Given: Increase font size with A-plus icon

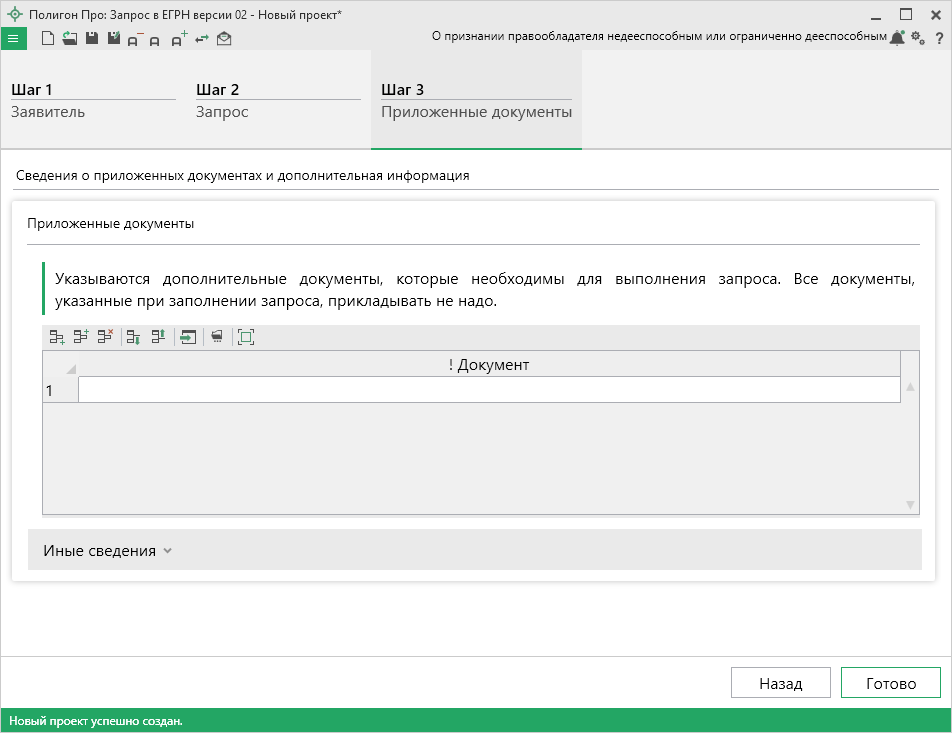Looking at the screenshot, I should [179, 39].
